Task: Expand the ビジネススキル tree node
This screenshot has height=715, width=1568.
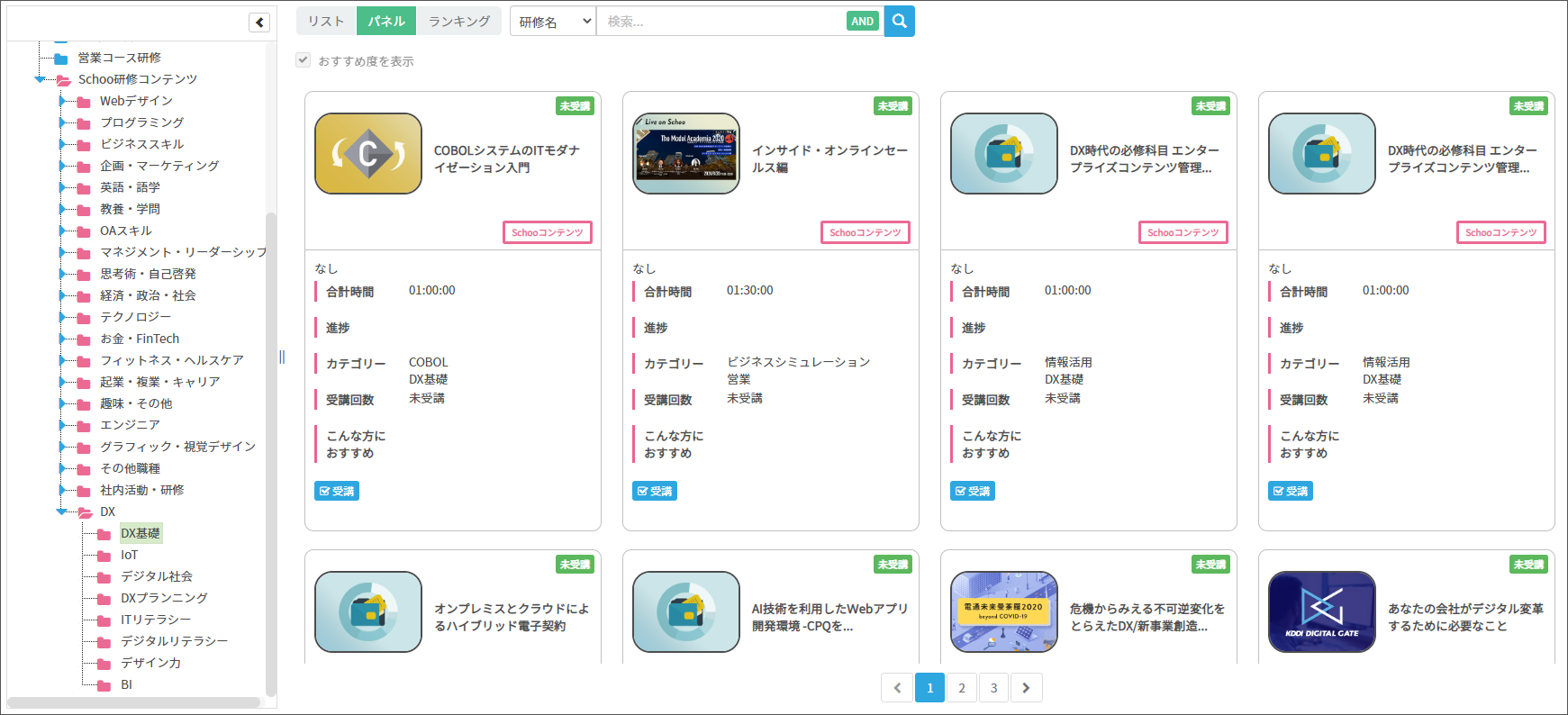Action: pyautogui.click(x=62, y=144)
